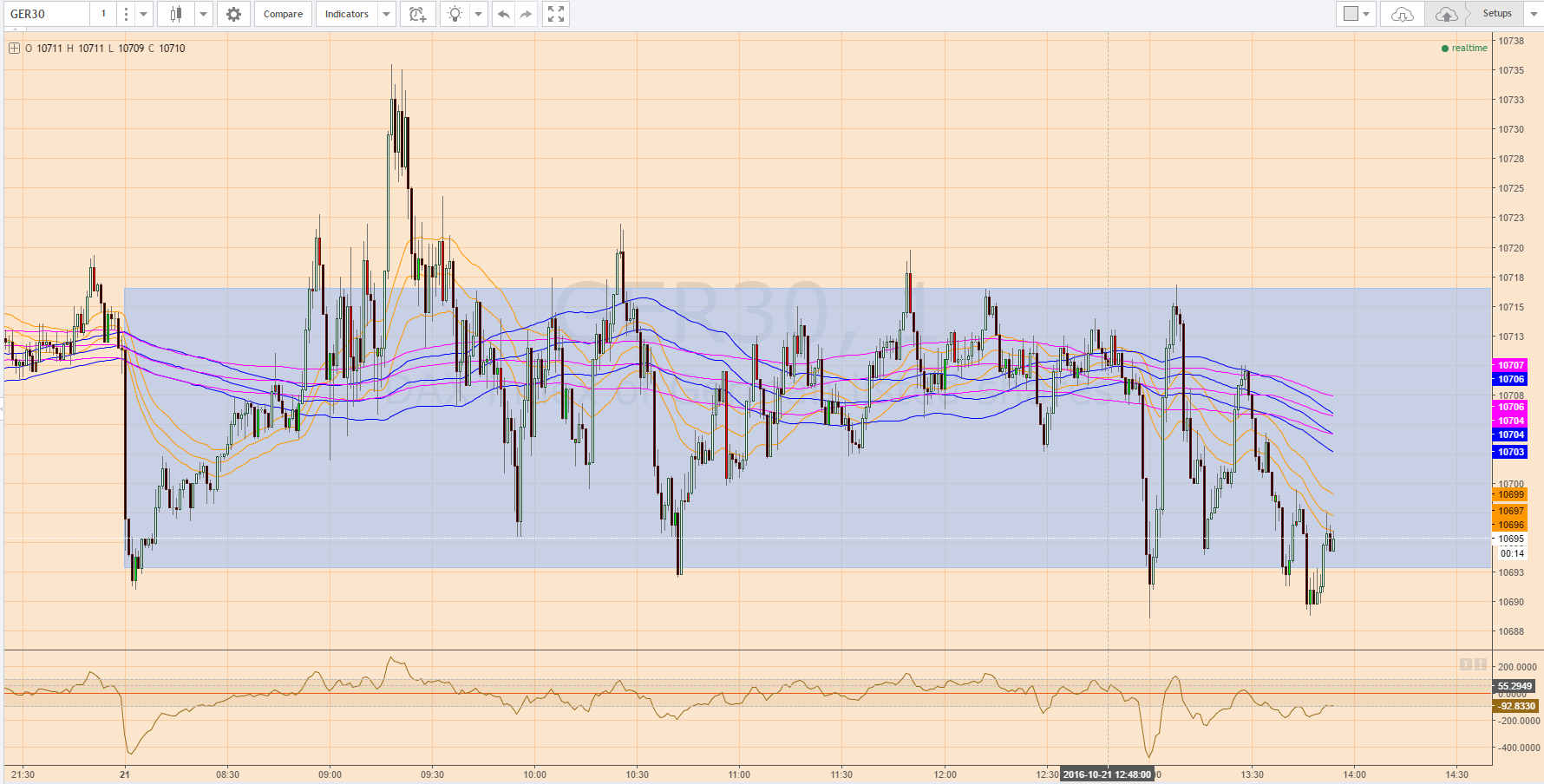This screenshot has width=1544, height=784.
Task: Click the 10720 price axis label
Action: point(1511,248)
